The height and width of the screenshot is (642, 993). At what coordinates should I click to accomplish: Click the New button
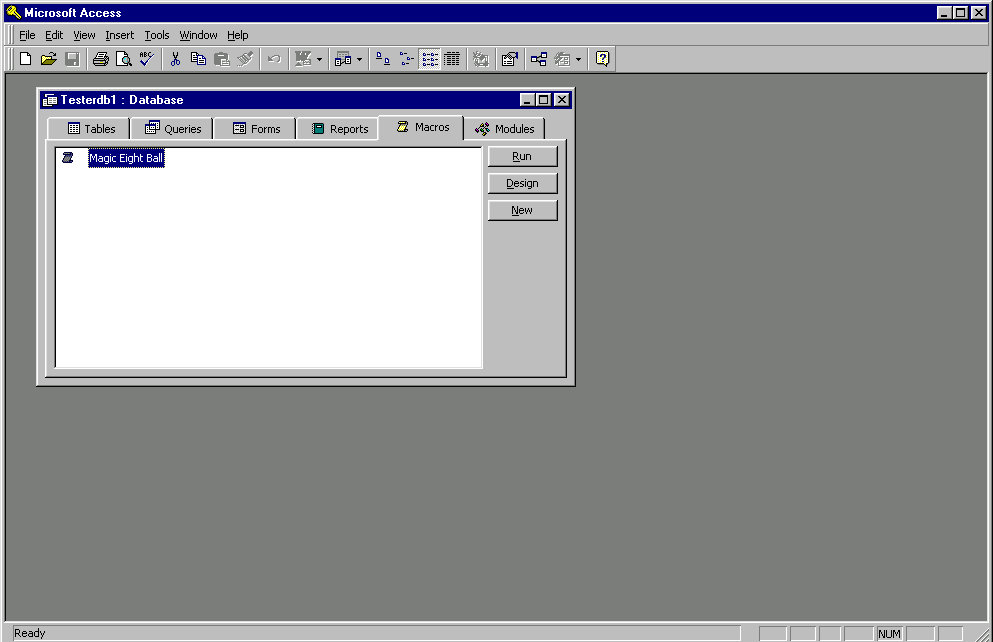pos(522,210)
